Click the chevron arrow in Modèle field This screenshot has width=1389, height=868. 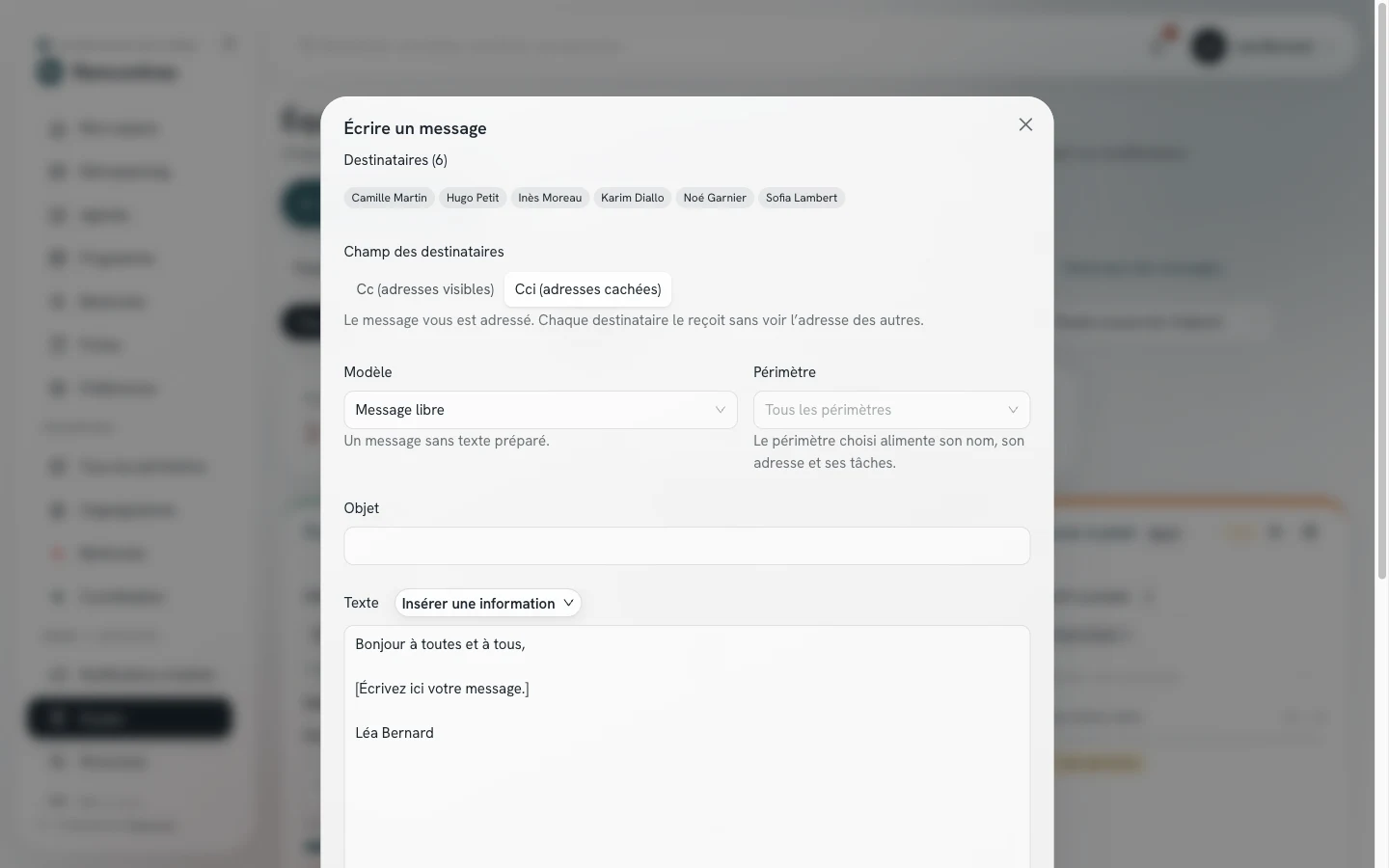pos(720,410)
